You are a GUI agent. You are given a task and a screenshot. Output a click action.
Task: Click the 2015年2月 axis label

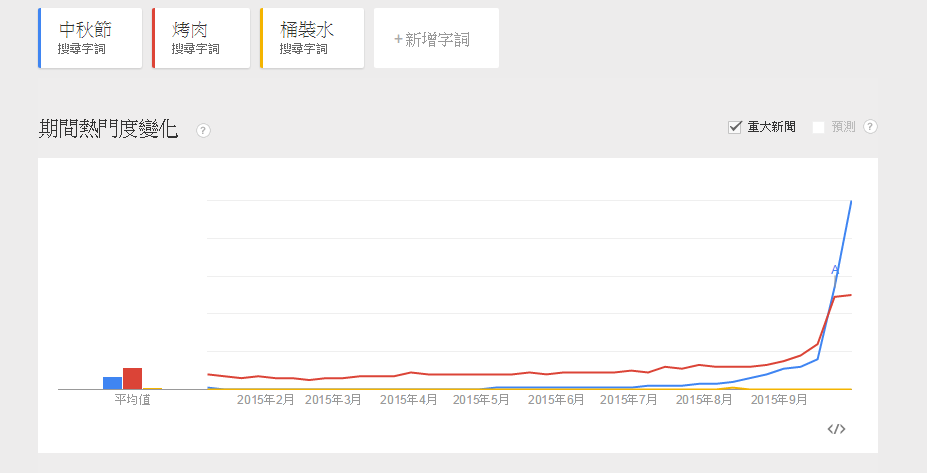click(x=265, y=400)
